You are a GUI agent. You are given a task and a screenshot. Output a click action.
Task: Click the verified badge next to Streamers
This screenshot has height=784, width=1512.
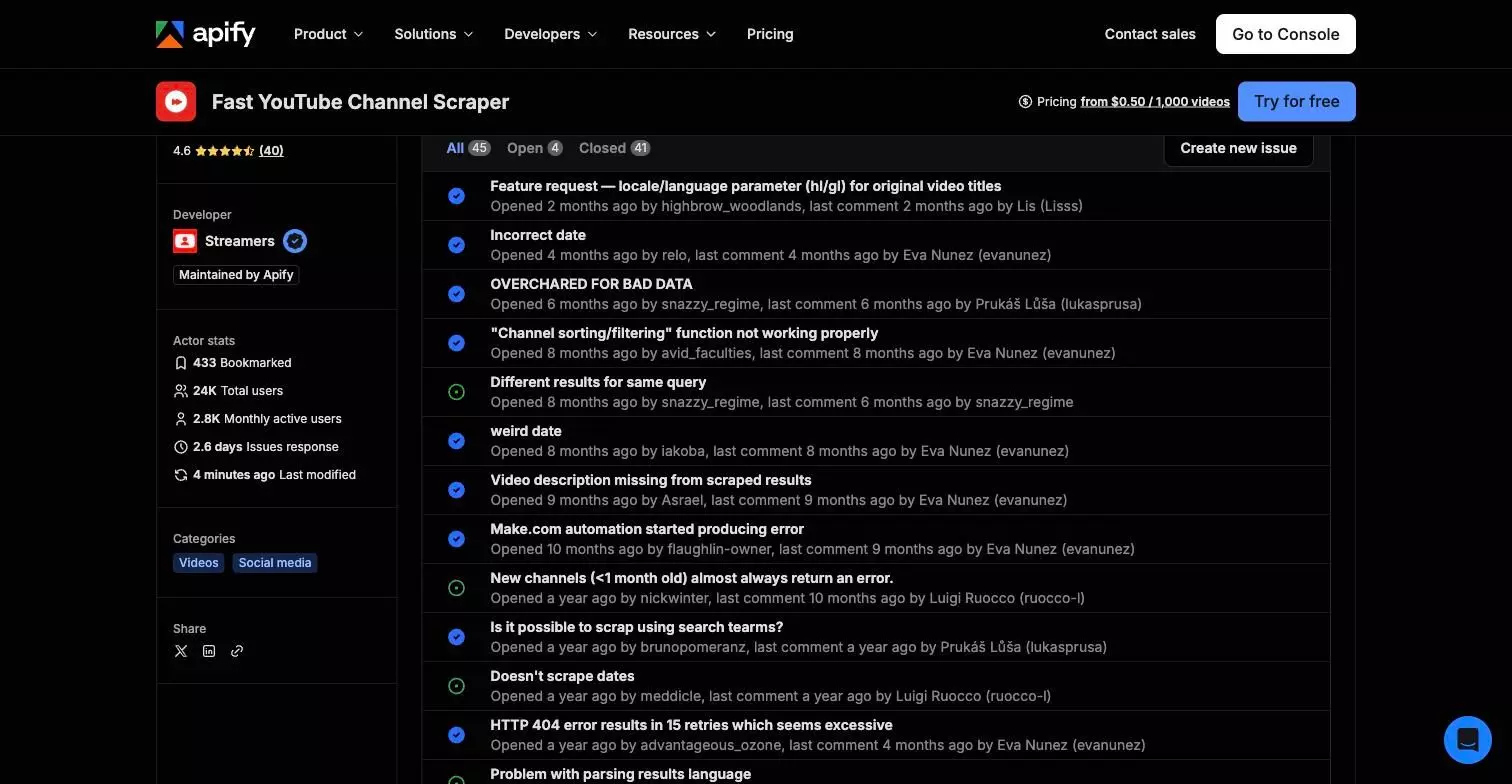tap(295, 241)
